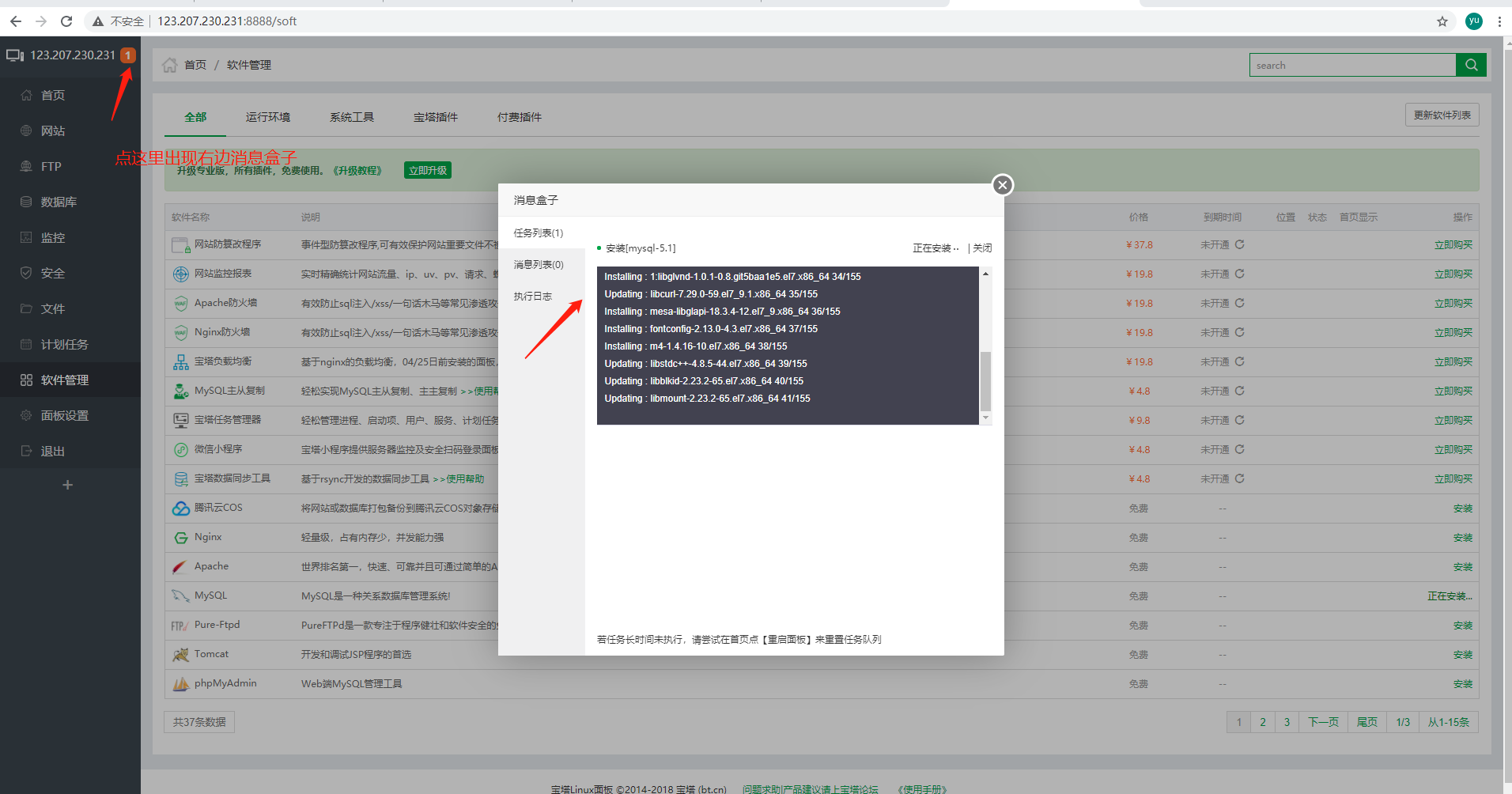Open 数据库 in the sidebar
The image size is (1512, 794).
(x=59, y=202)
